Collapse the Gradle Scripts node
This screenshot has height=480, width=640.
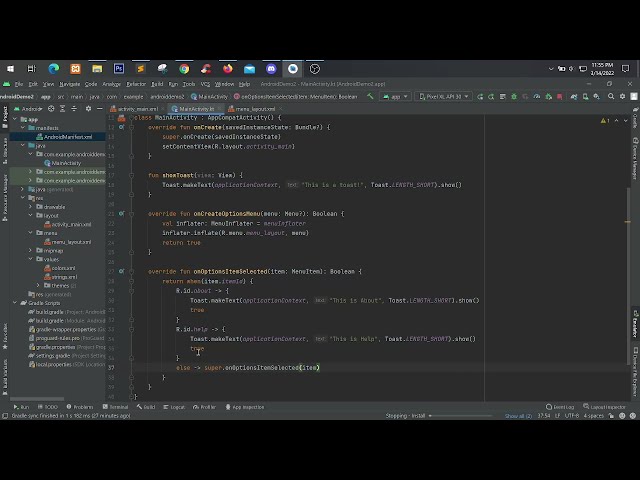point(16,303)
